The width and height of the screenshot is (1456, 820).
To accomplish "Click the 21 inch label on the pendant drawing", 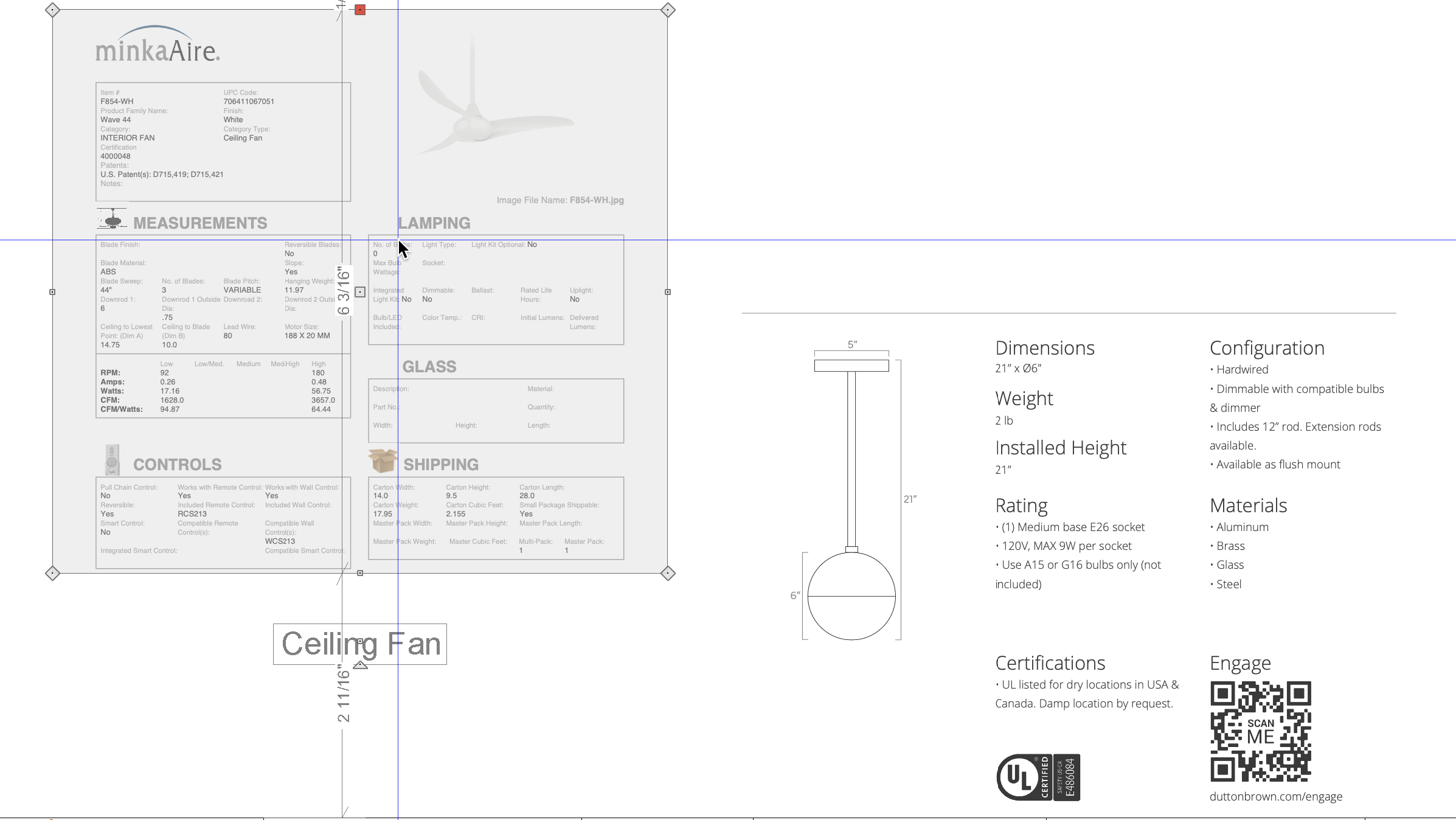I will 910,499.
